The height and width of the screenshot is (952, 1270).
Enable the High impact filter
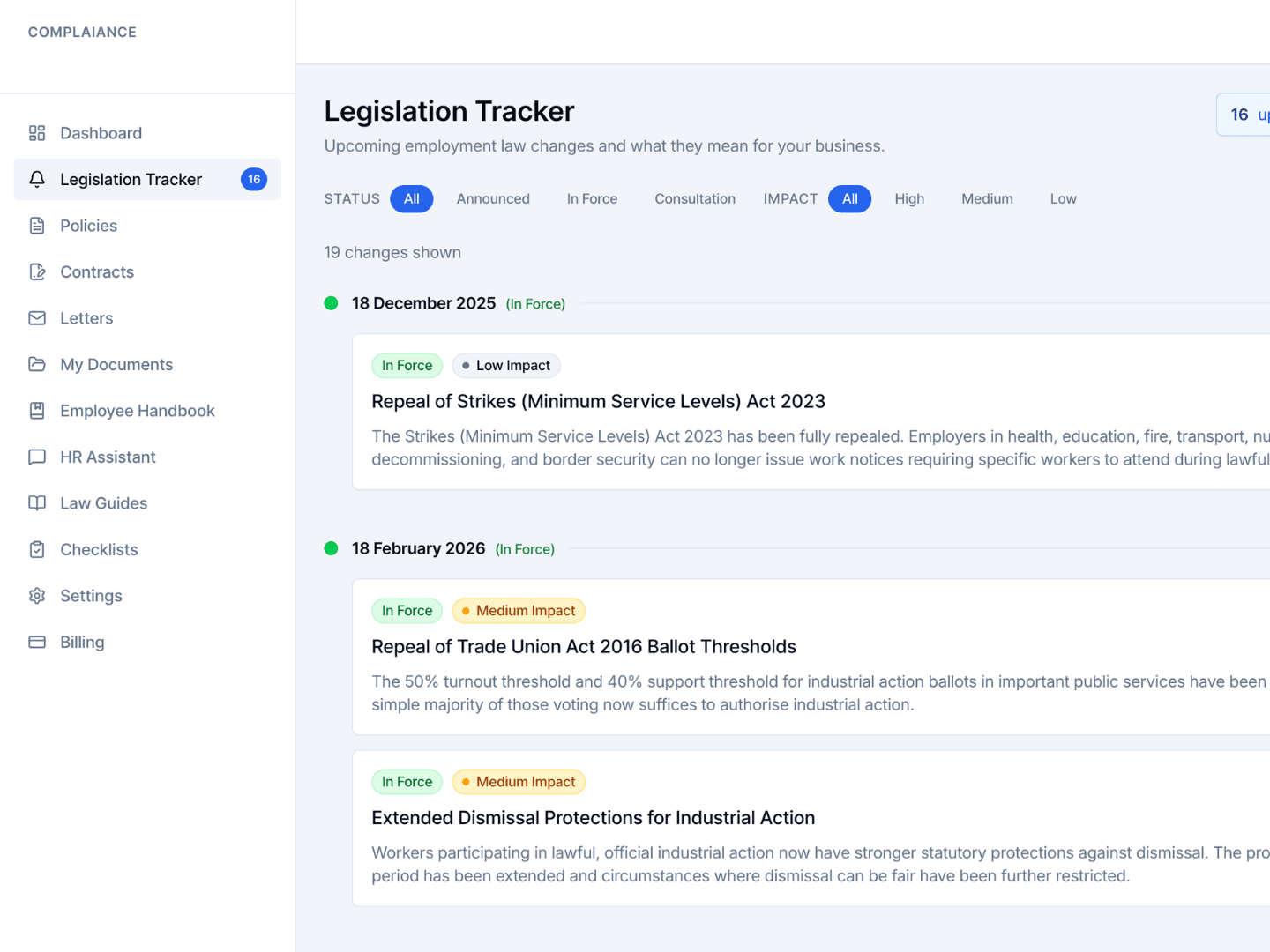tap(909, 198)
